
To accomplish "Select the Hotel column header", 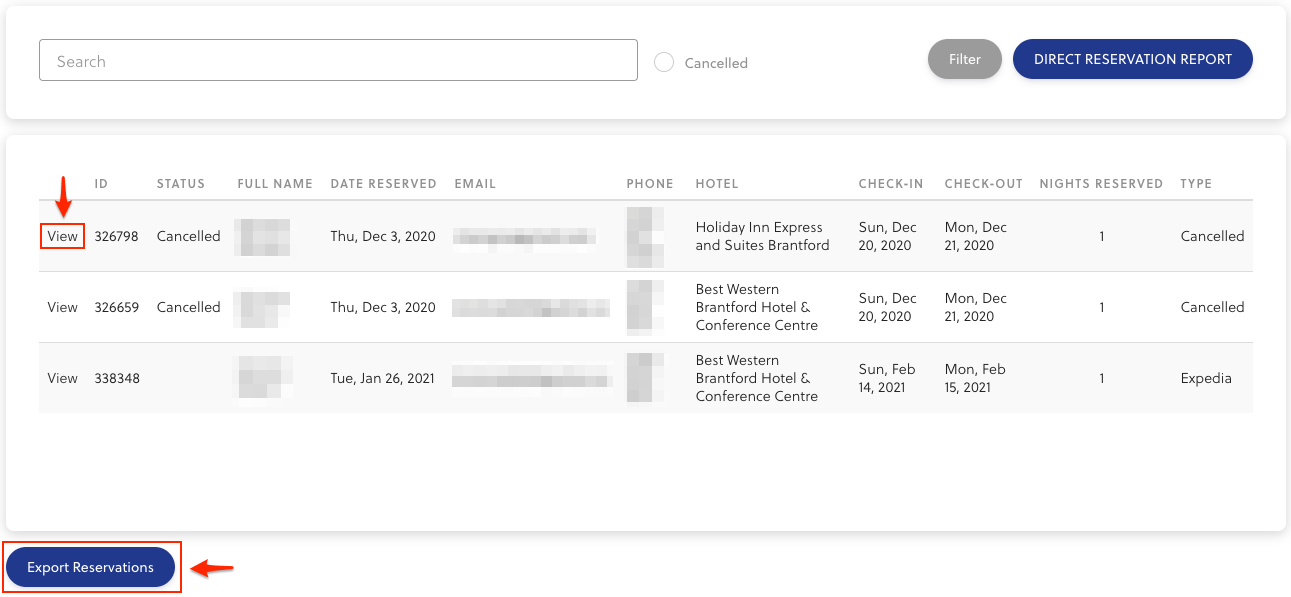I will click(716, 184).
